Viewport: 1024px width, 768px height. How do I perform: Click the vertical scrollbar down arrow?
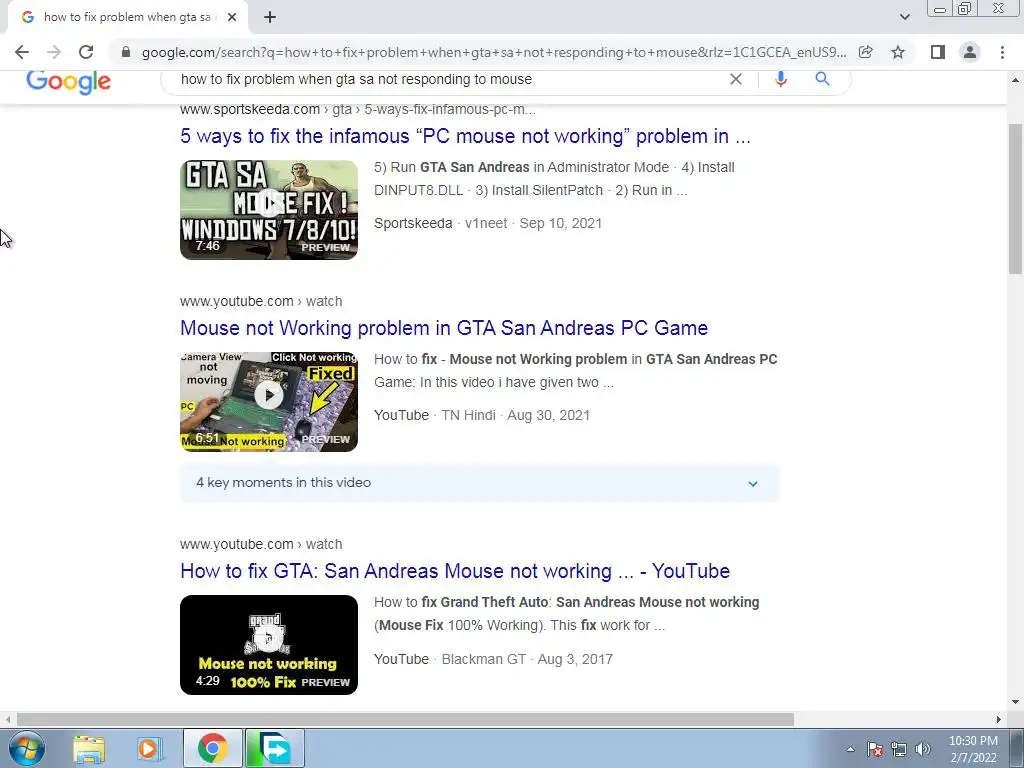tap(1015, 703)
